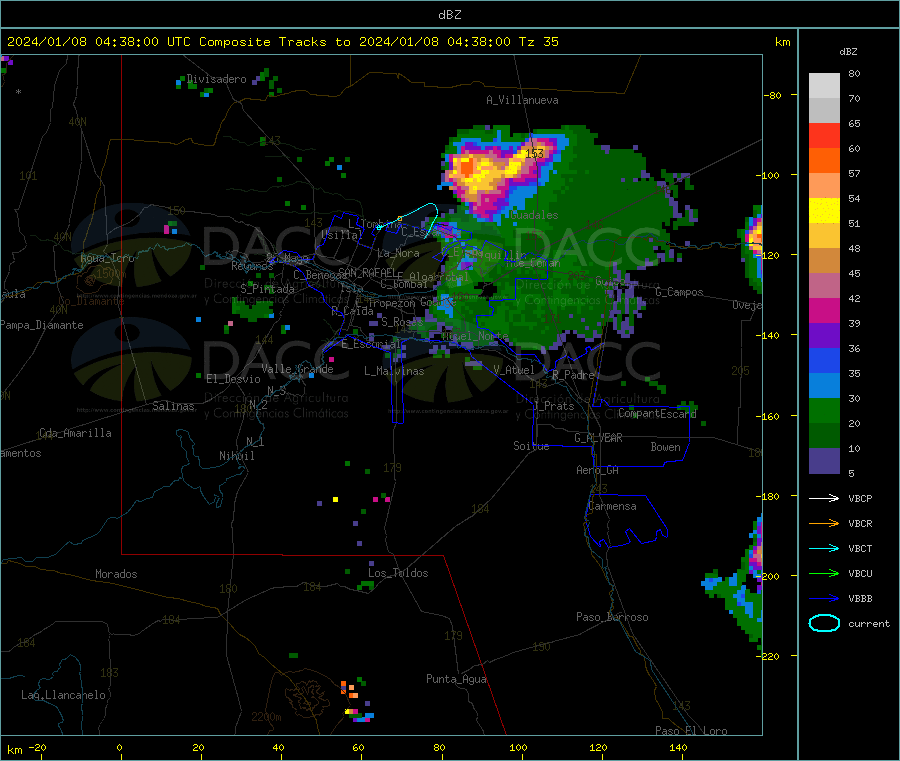Select the purple 36-39 dBZ swatch

pos(824,336)
